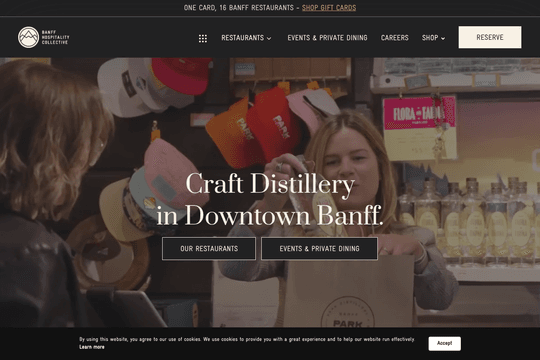
Task: Click the 'Craft Distillery in Downtown Banff.' headline
Action: (270, 200)
